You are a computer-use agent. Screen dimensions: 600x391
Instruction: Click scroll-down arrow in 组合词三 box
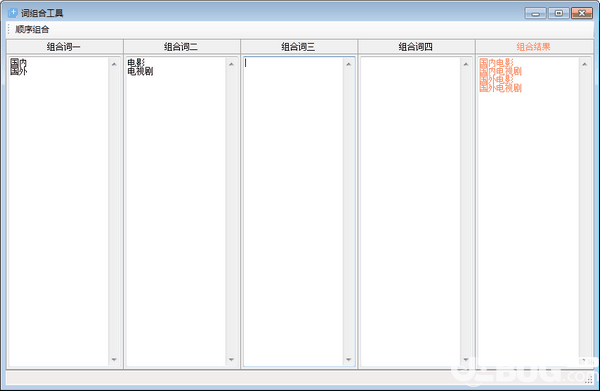click(x=349, y=359)
